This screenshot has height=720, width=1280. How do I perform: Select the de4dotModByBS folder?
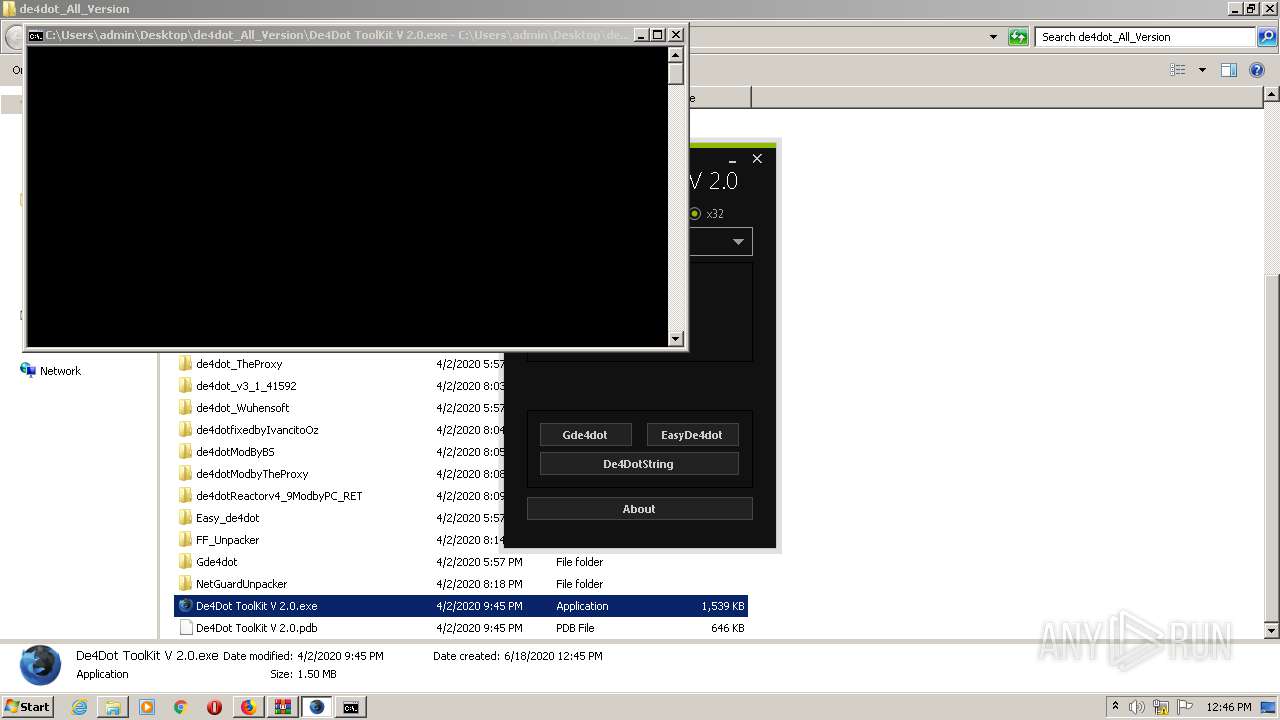(x=235, y=452)
